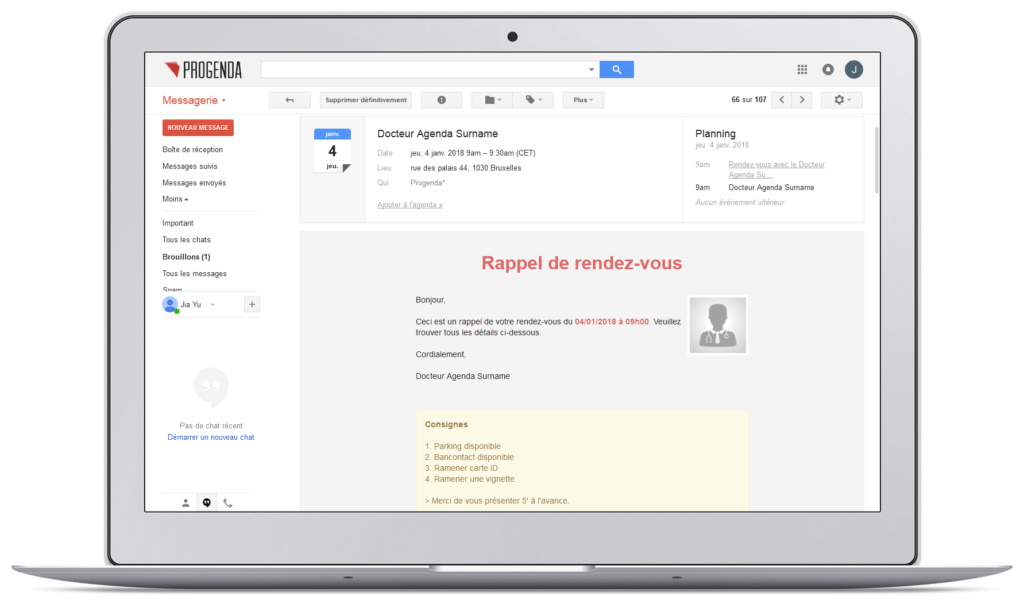Select 'Messages envoyés' in the sidebar

pyautogui.click(x=194, y=183)
